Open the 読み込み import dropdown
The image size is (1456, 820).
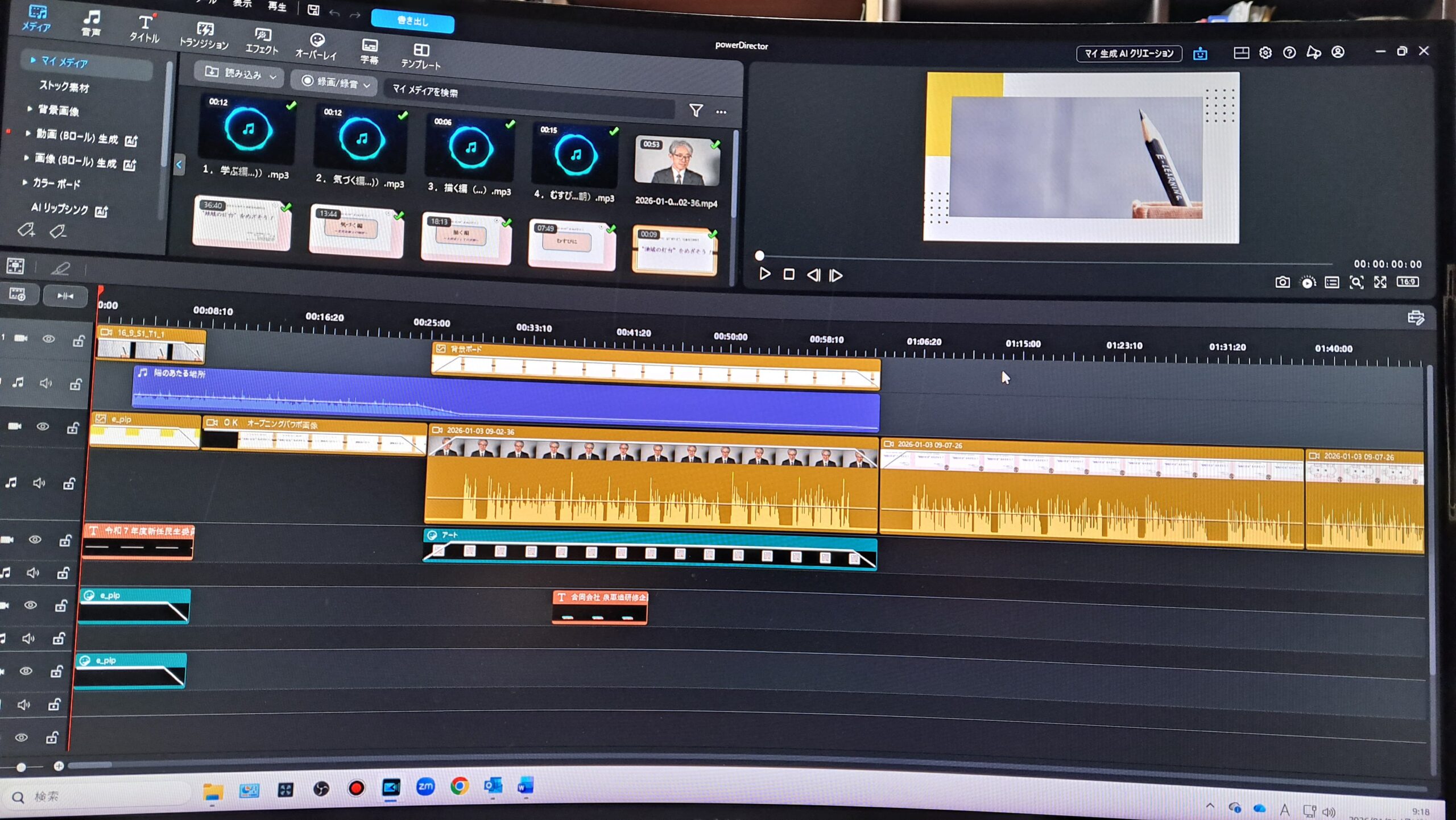pyautogui.click(x=242, y=74)
